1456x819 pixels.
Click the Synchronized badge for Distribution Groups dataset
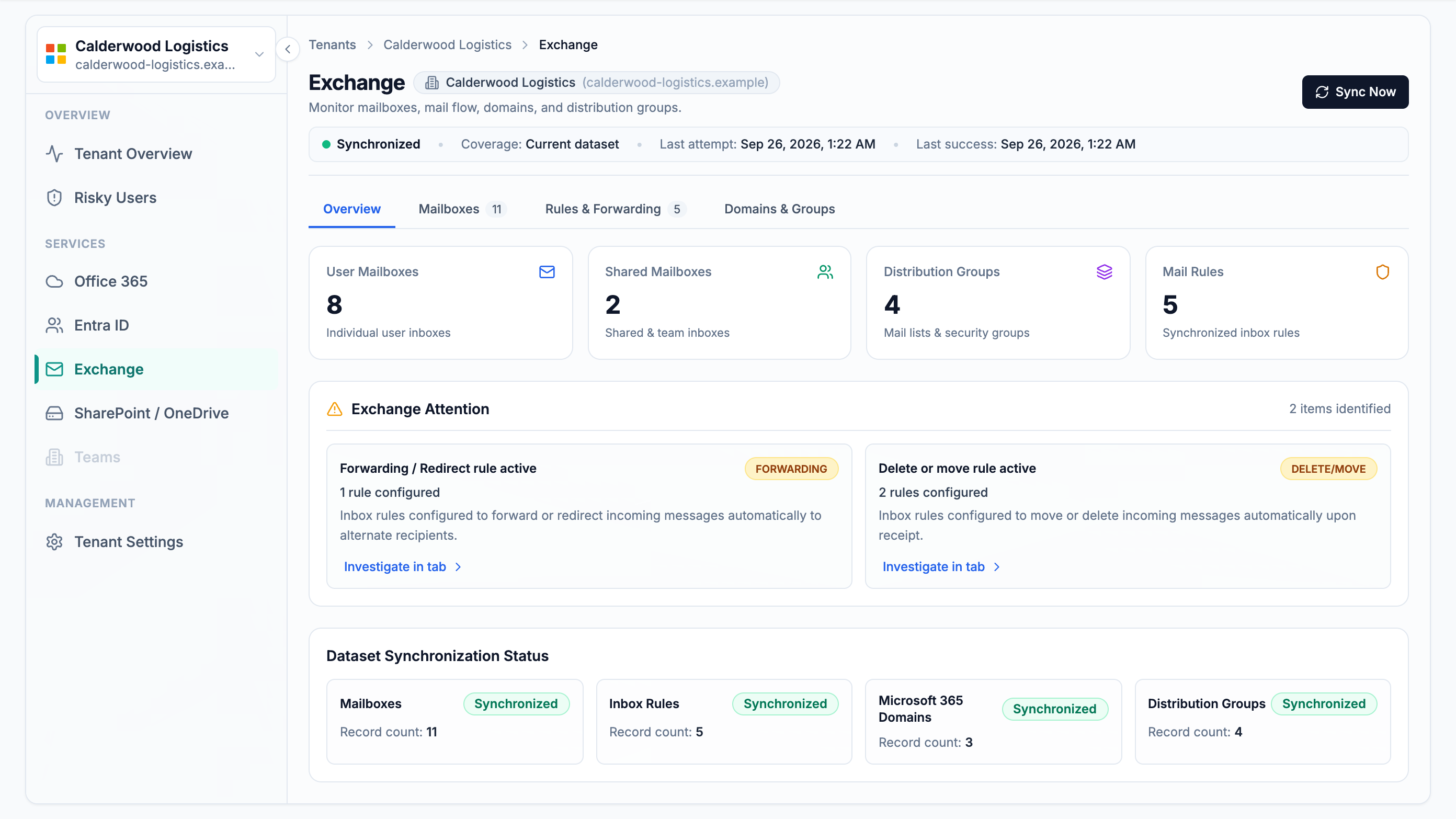click(1324, 704)
